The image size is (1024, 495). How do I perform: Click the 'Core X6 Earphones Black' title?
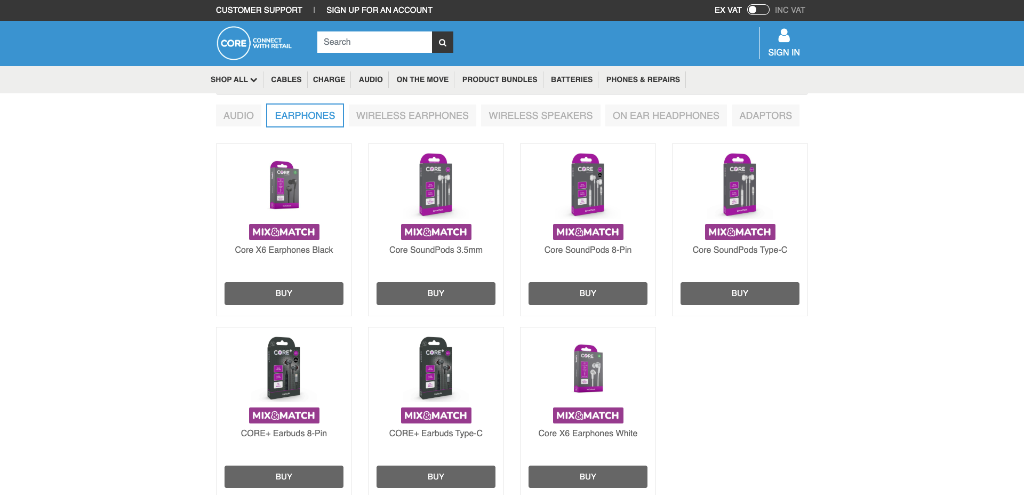click(x=284, y=250)
